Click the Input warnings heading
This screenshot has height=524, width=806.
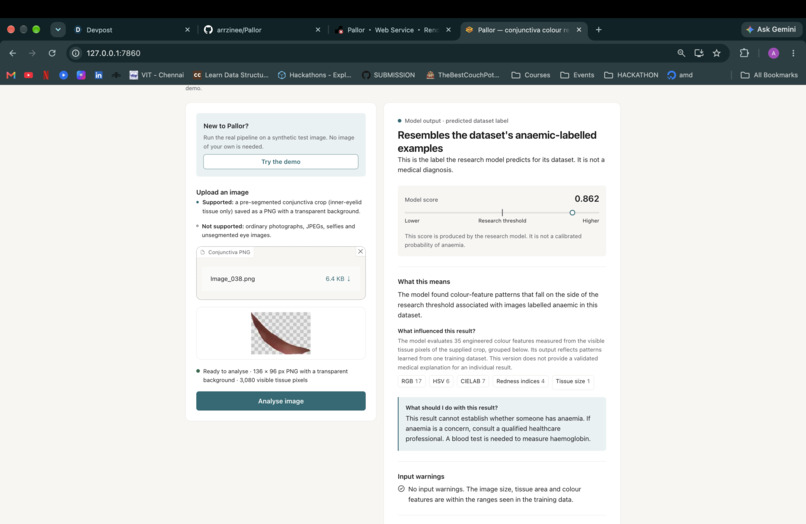(420, 477)
